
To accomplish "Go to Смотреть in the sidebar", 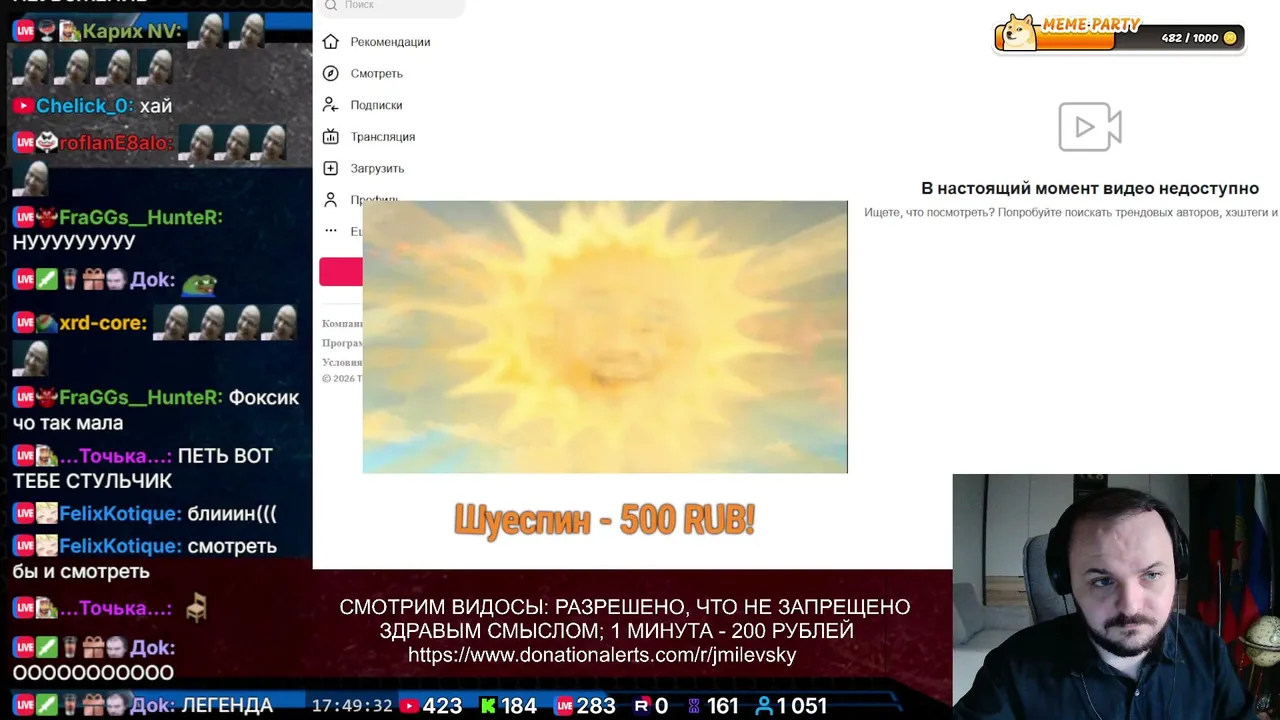I will (362, 73).
